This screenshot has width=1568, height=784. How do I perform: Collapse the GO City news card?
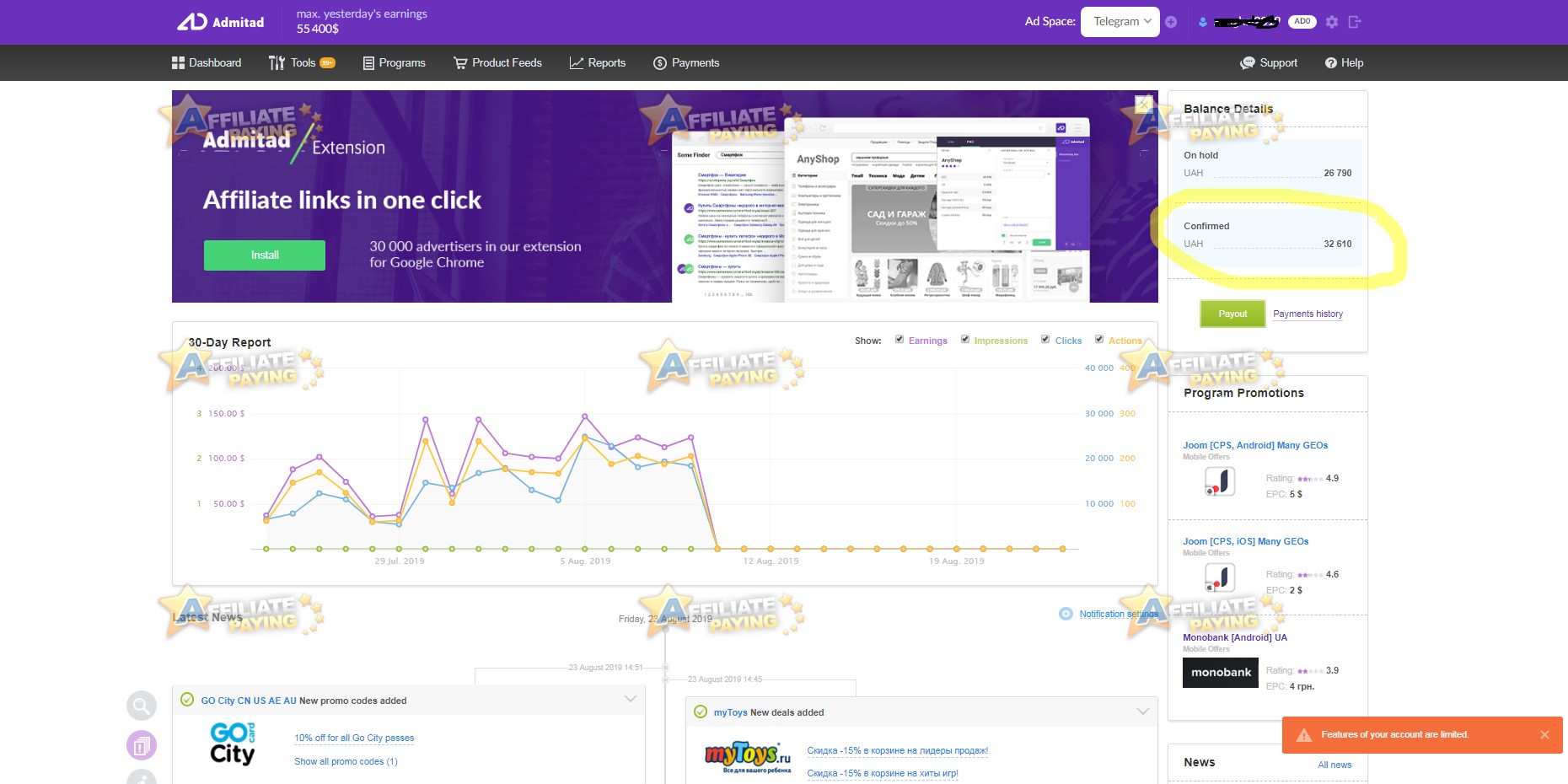click(x=630, y=699)
